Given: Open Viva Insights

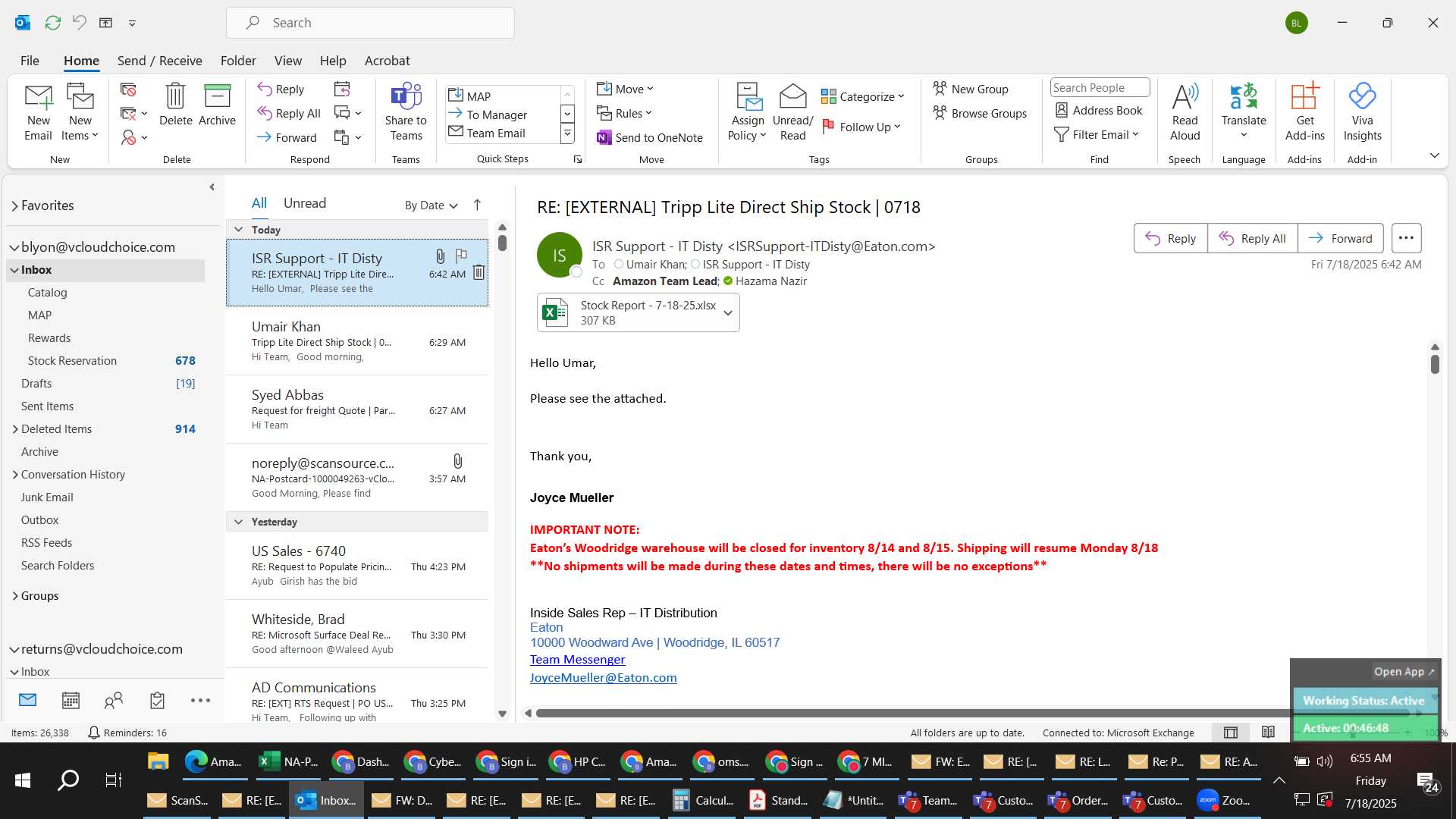Looking at the screenshot, I should pos(1362,111).
